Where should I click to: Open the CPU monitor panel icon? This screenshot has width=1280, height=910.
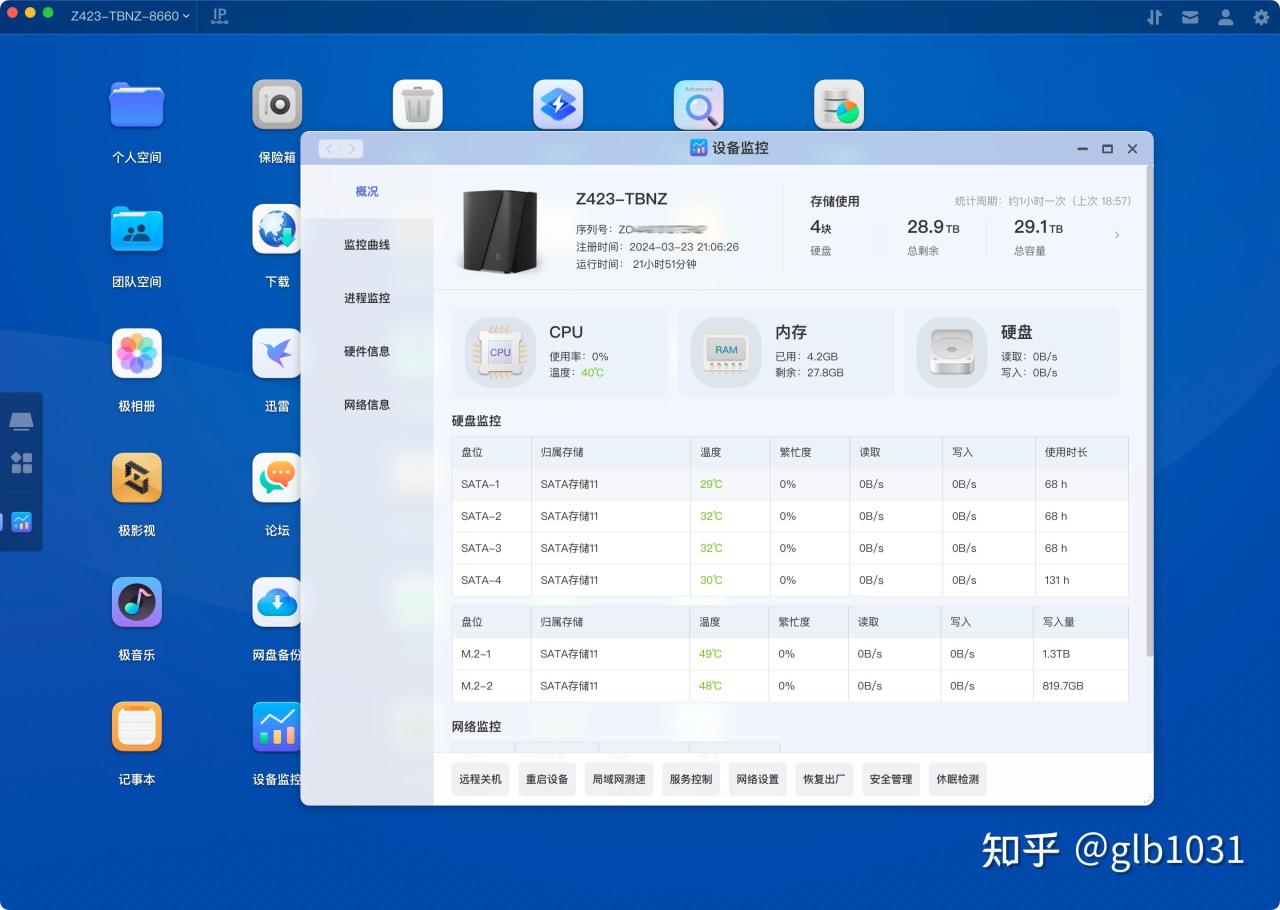coord(498,352)
